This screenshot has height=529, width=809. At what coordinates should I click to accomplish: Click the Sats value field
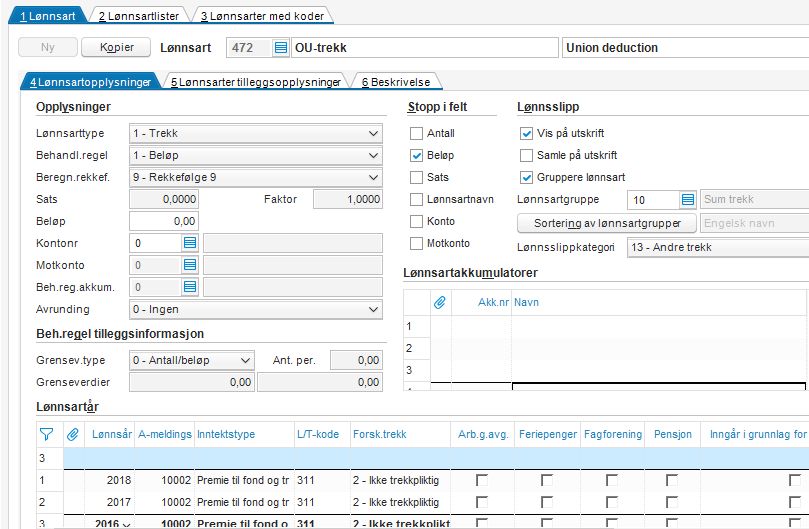(164, 199)
